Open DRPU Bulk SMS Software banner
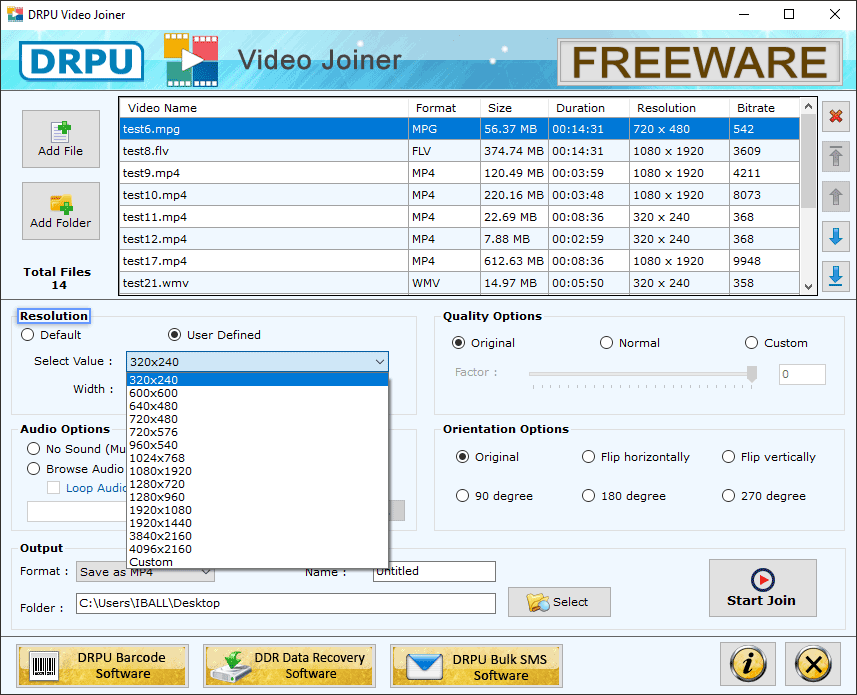This screenshot has height=695, width=857. click(476, 665)
